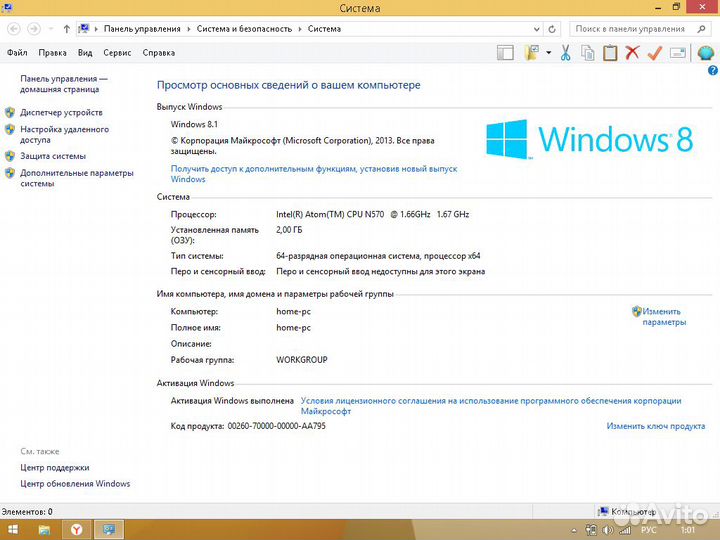This screenshot has width=720, height=540.
Task: Click link to get a new Windows edition
Action: coord(314,174)
